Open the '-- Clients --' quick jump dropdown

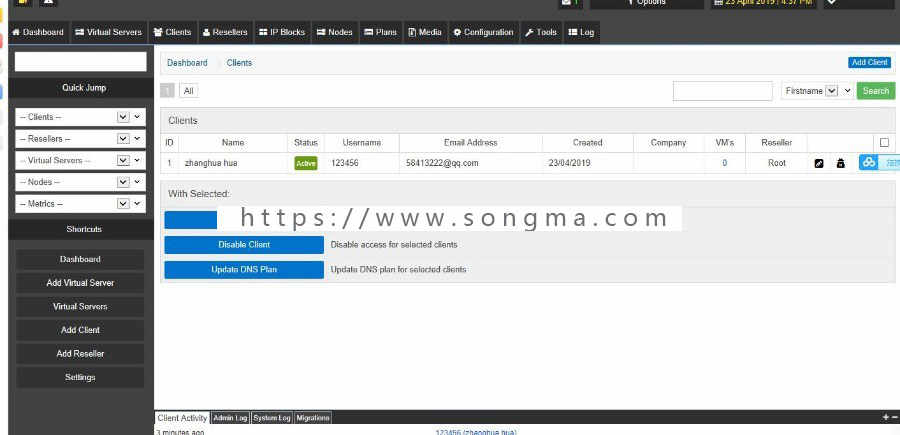(80, 117)
